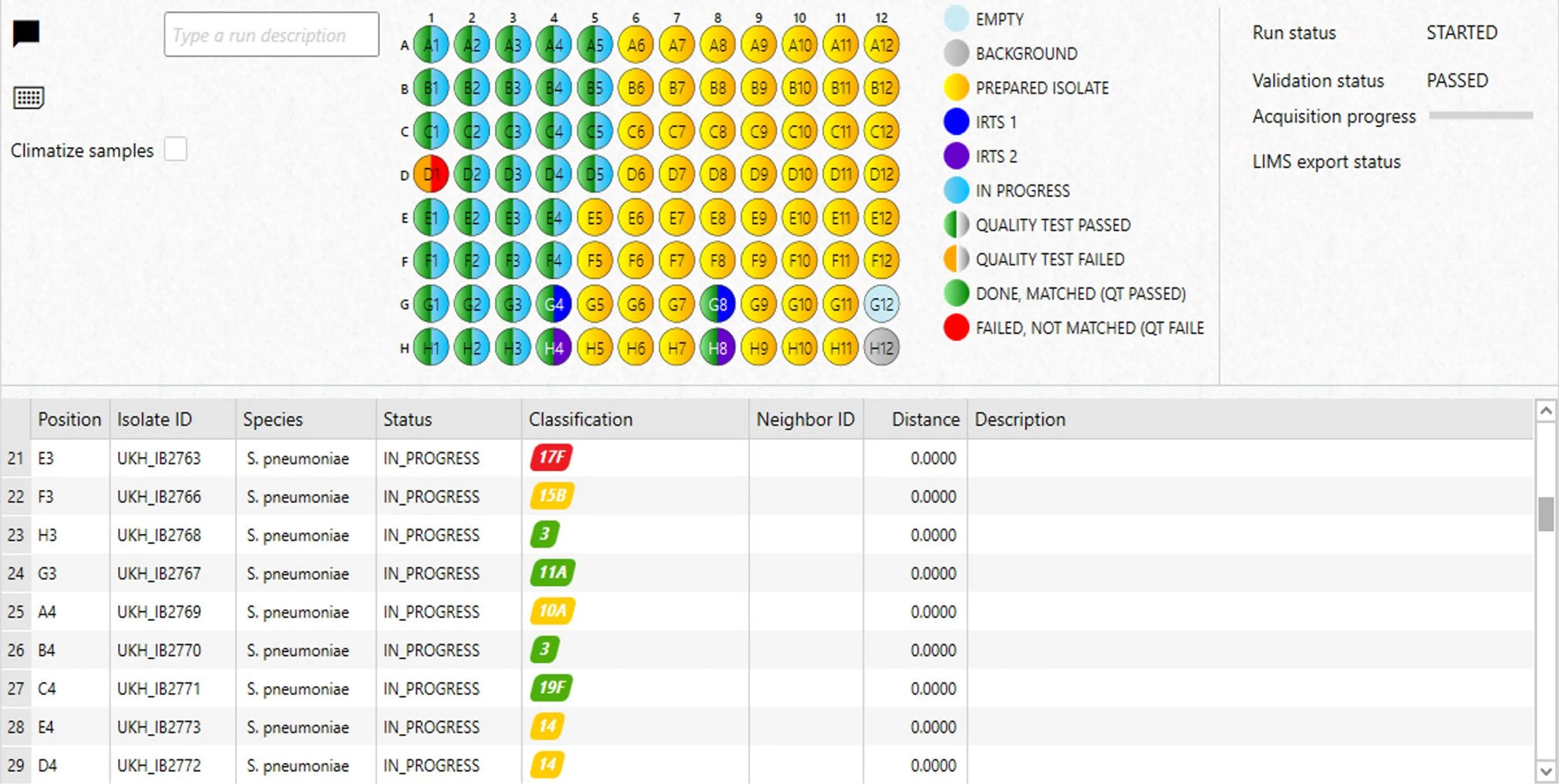Viewport: 1559px width, 784px height.
Task: Sort table by Distance header
Action: tap(915, 419)
